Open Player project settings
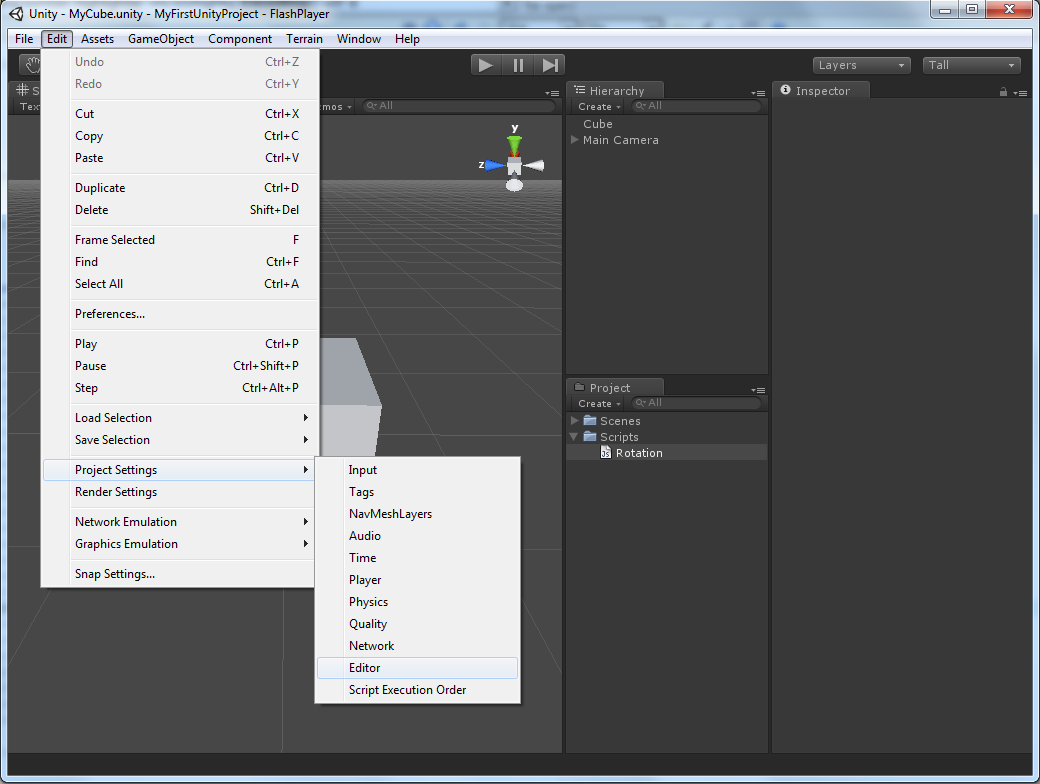 [x=417, y=580]
